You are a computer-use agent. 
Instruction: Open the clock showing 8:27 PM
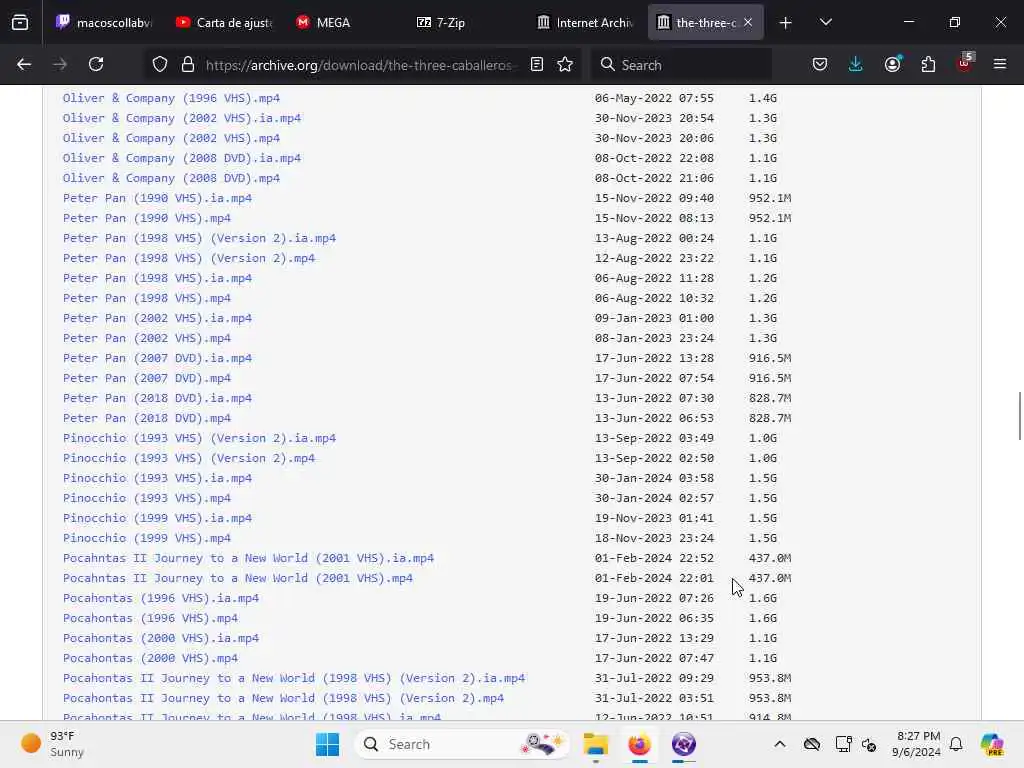click(x=918, y=744)
